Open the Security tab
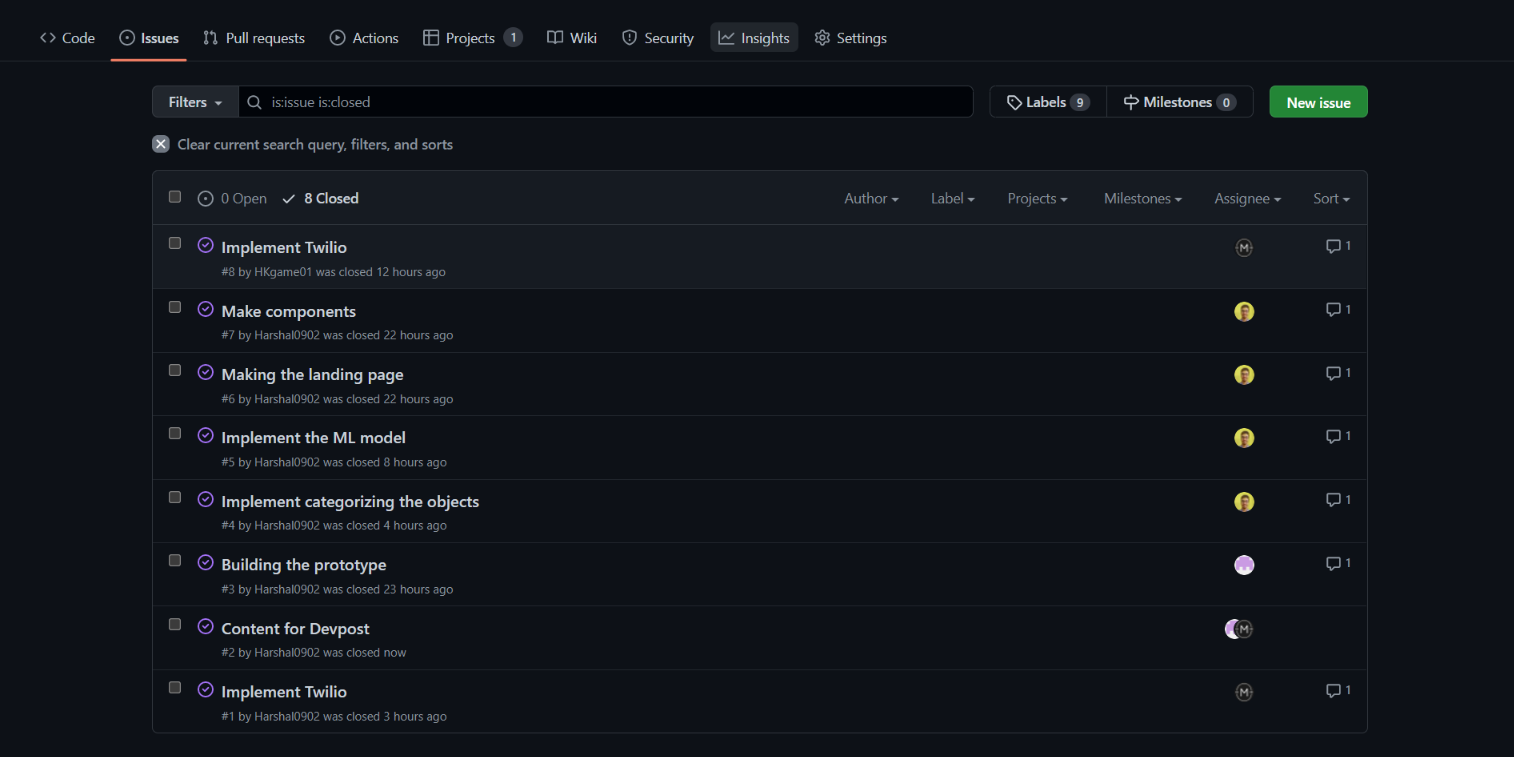 [x=658, y=38]
